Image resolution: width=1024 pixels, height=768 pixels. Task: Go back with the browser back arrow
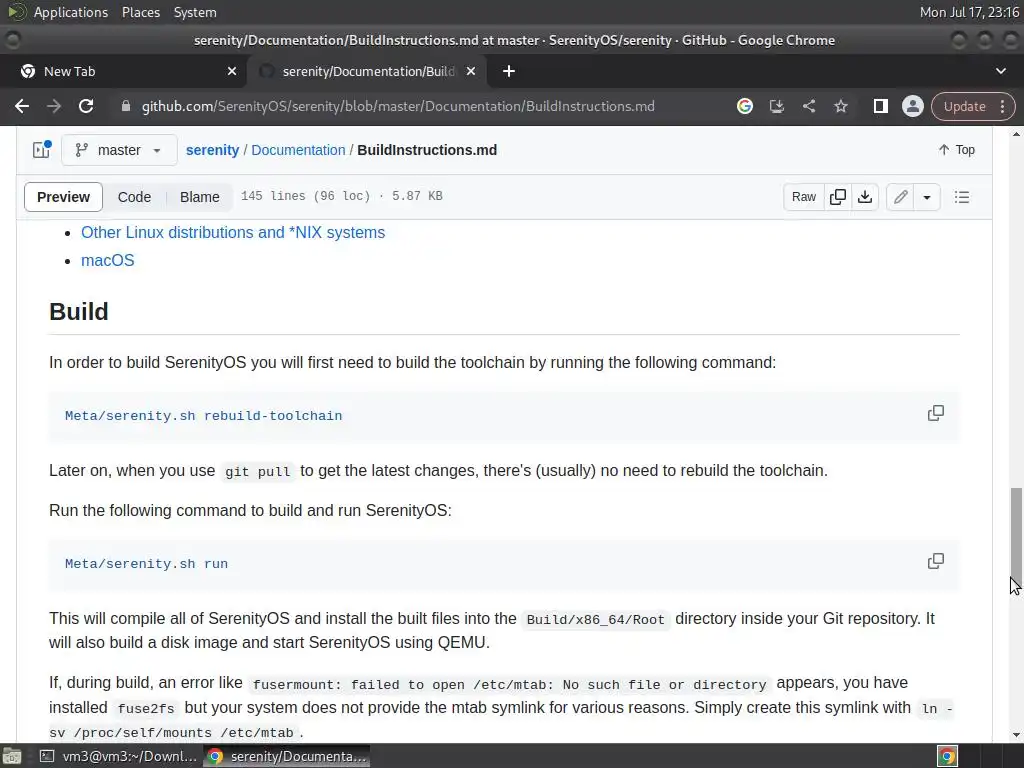click(22, 106)
